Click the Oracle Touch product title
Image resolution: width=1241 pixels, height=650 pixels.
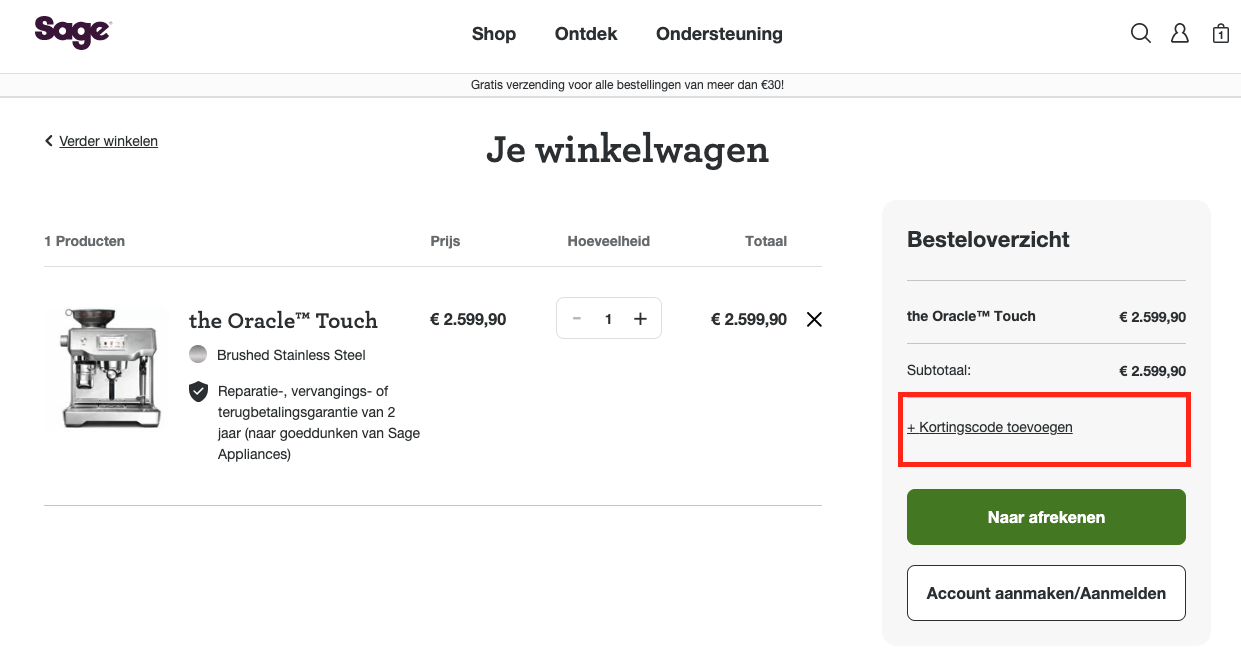(283, 320)
